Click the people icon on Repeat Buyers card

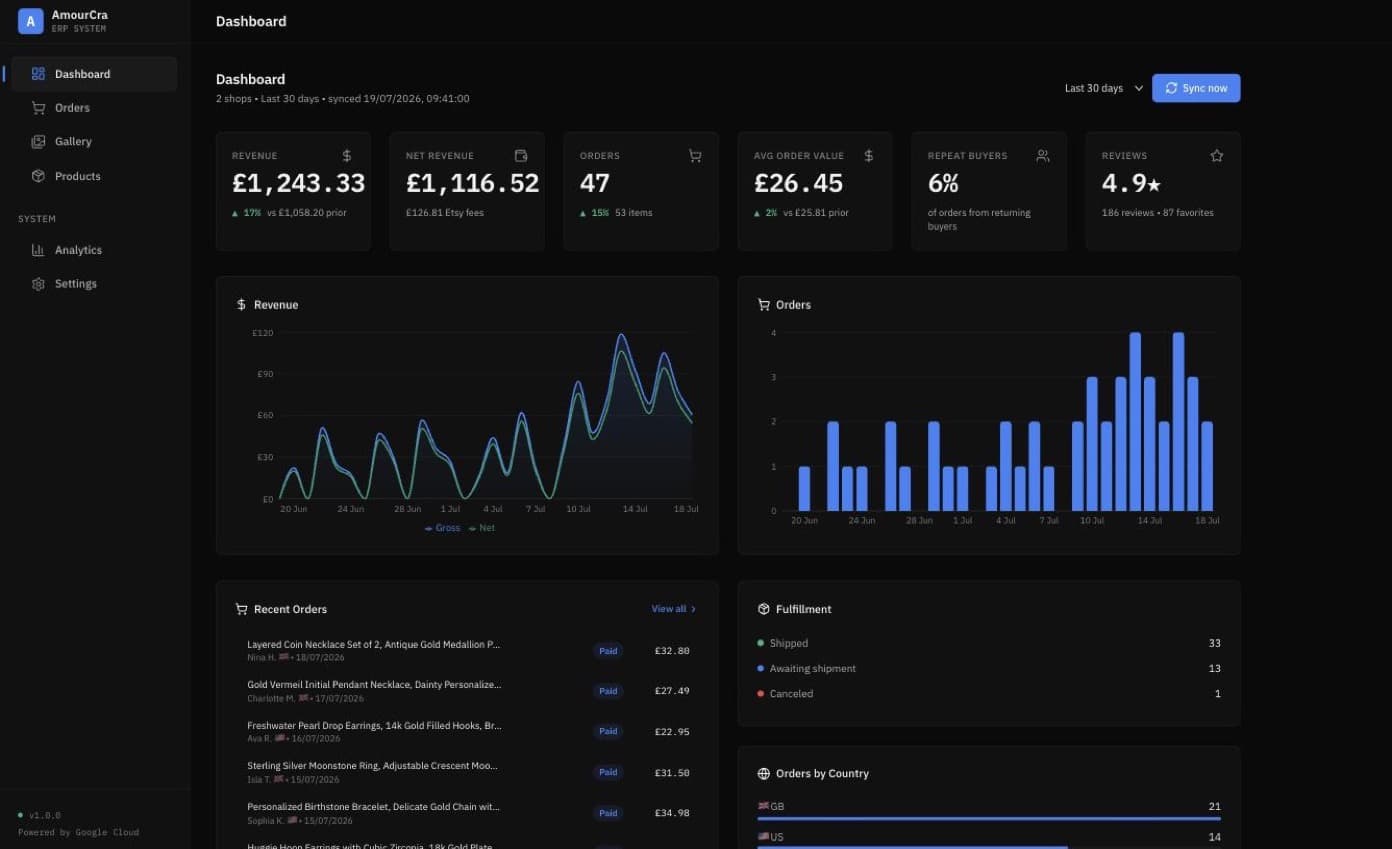point(1043,156)
